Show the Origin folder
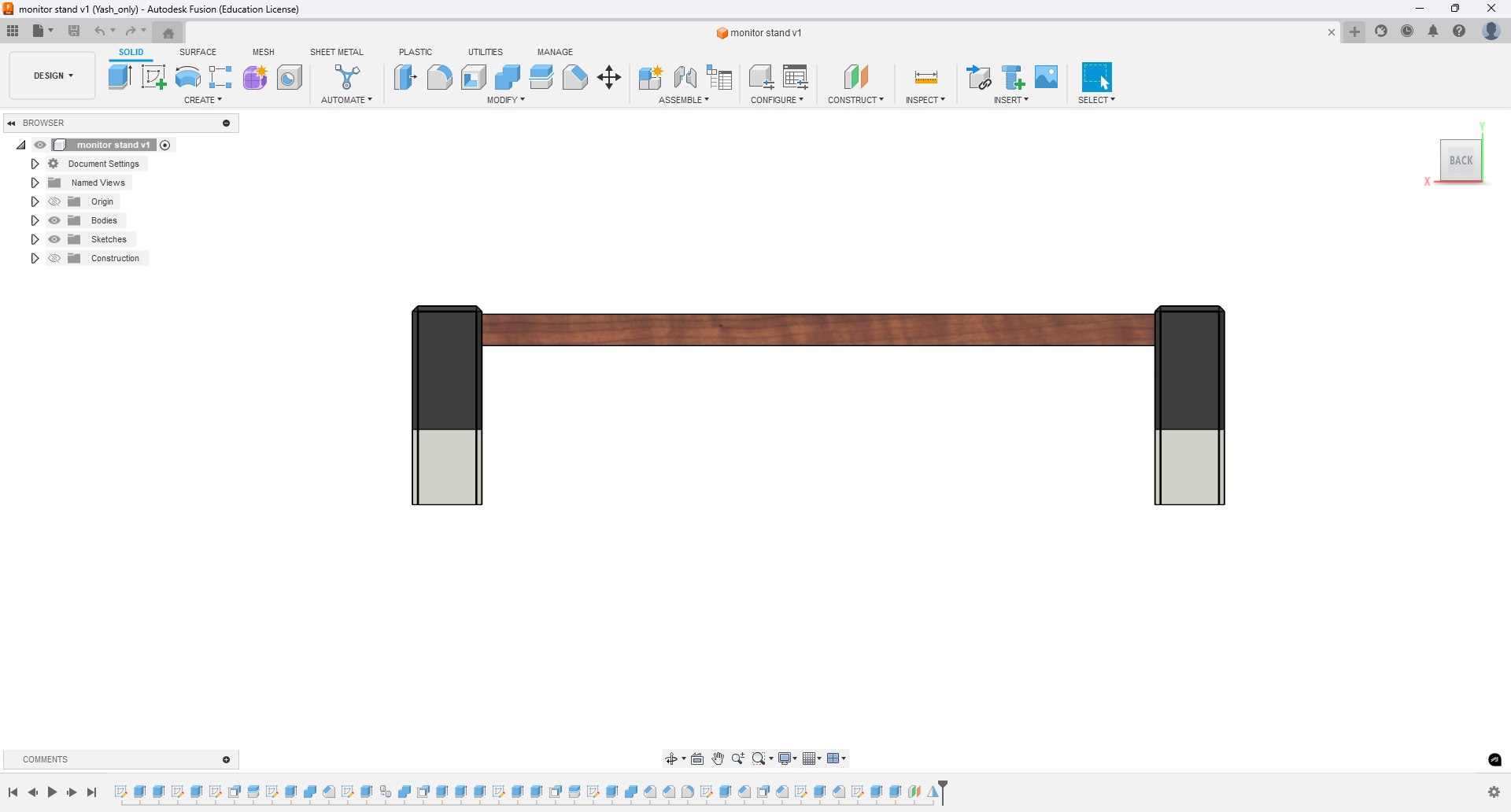Image resolution: width=1511 pixels, height=812 pixels. 54,201
